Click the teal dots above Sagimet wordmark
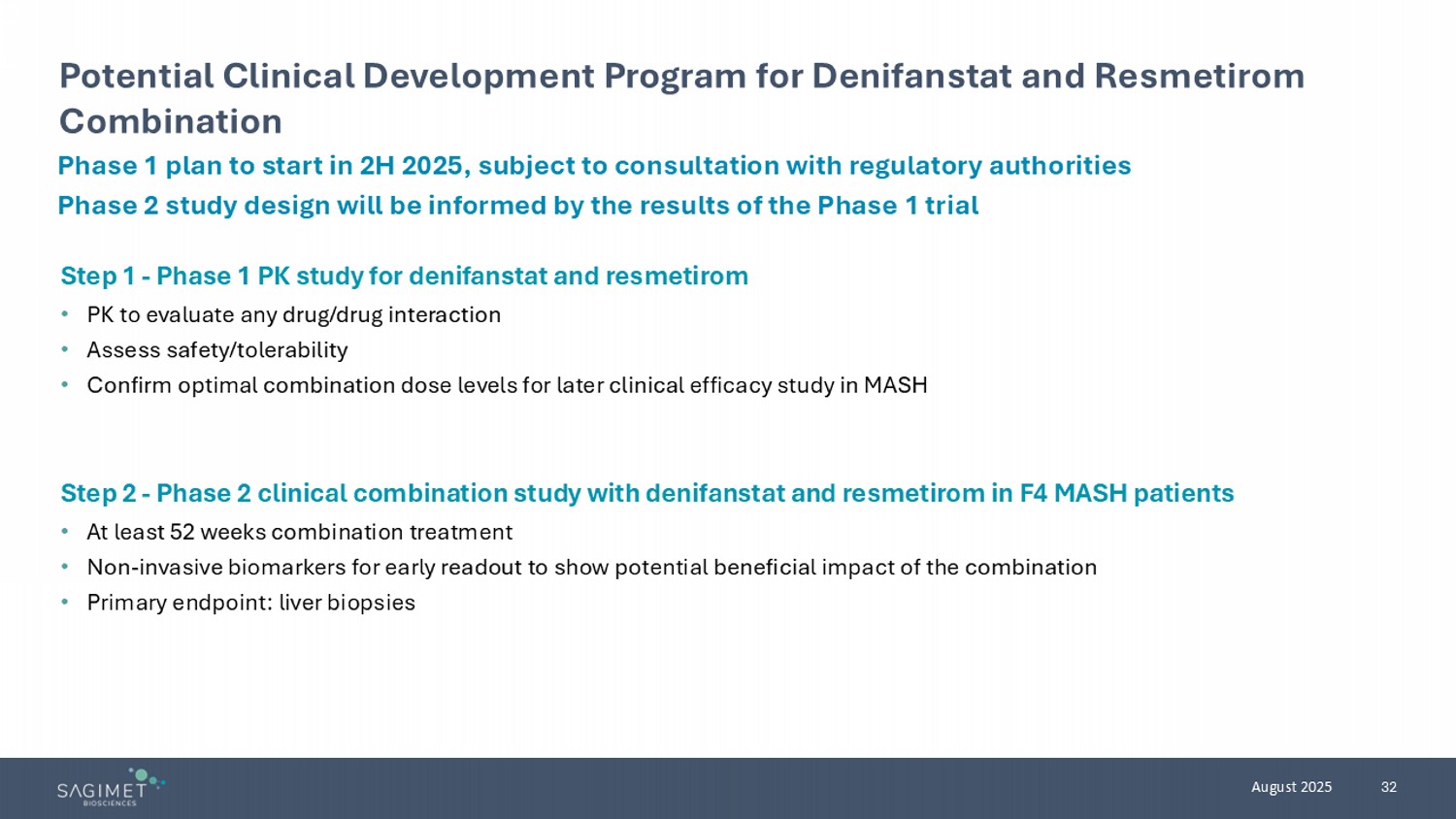1456x819 pixels. [x=146, y=776]
